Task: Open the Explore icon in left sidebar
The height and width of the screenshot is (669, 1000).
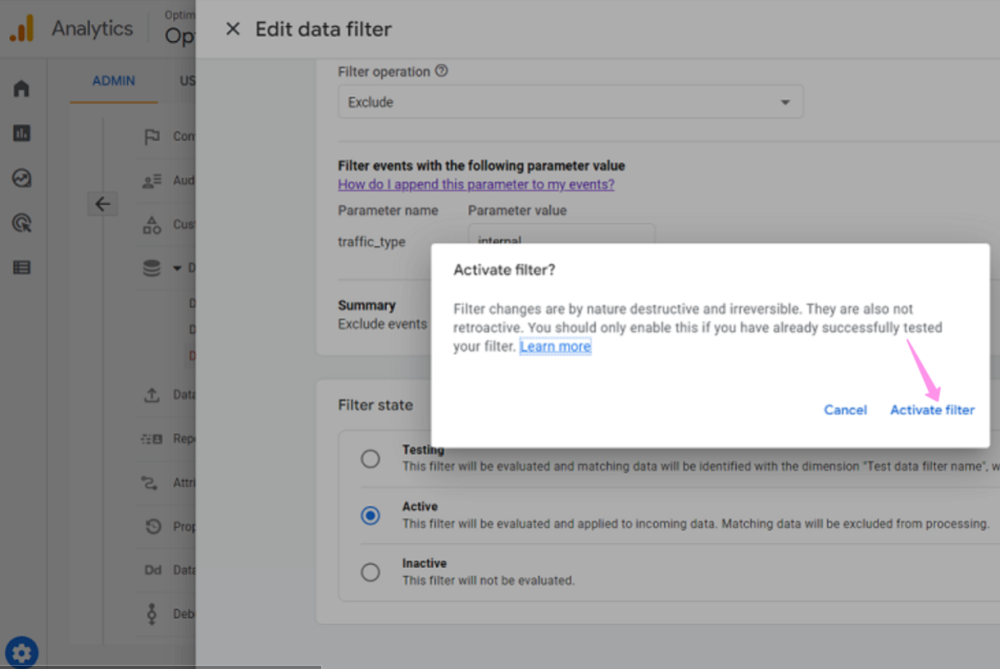Action: point(21,178)
